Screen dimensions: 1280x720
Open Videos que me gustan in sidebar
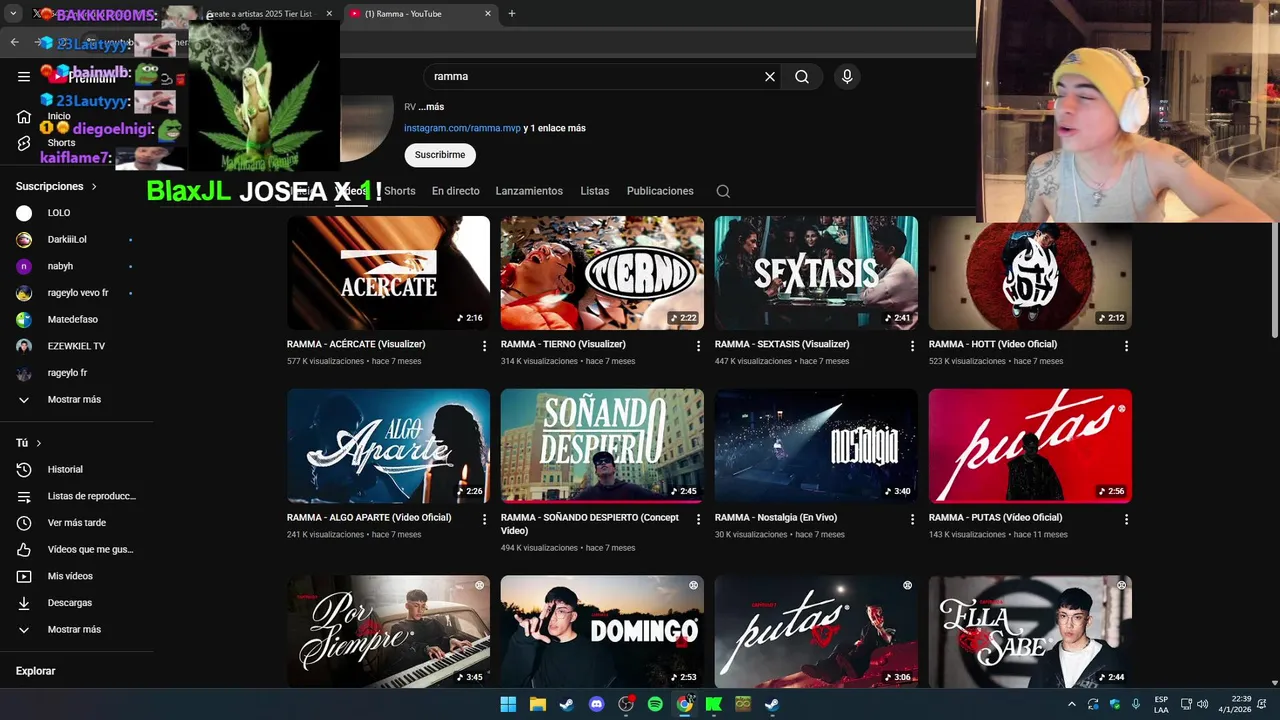click(77, 549)
